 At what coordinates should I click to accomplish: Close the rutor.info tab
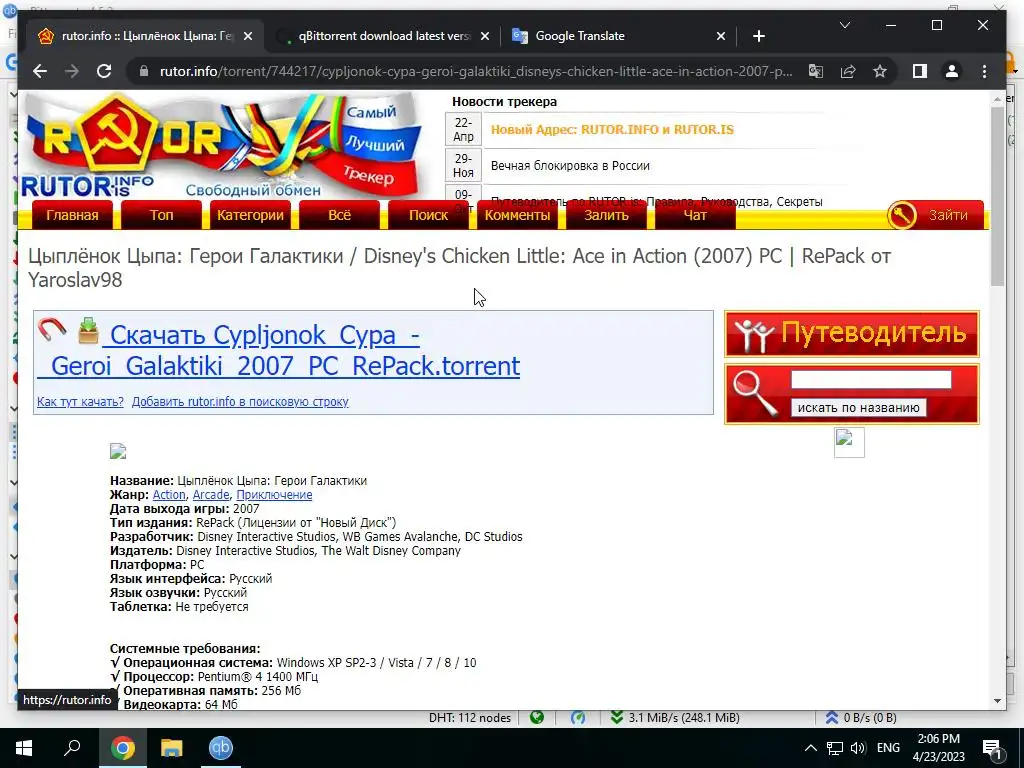[248, 37]
